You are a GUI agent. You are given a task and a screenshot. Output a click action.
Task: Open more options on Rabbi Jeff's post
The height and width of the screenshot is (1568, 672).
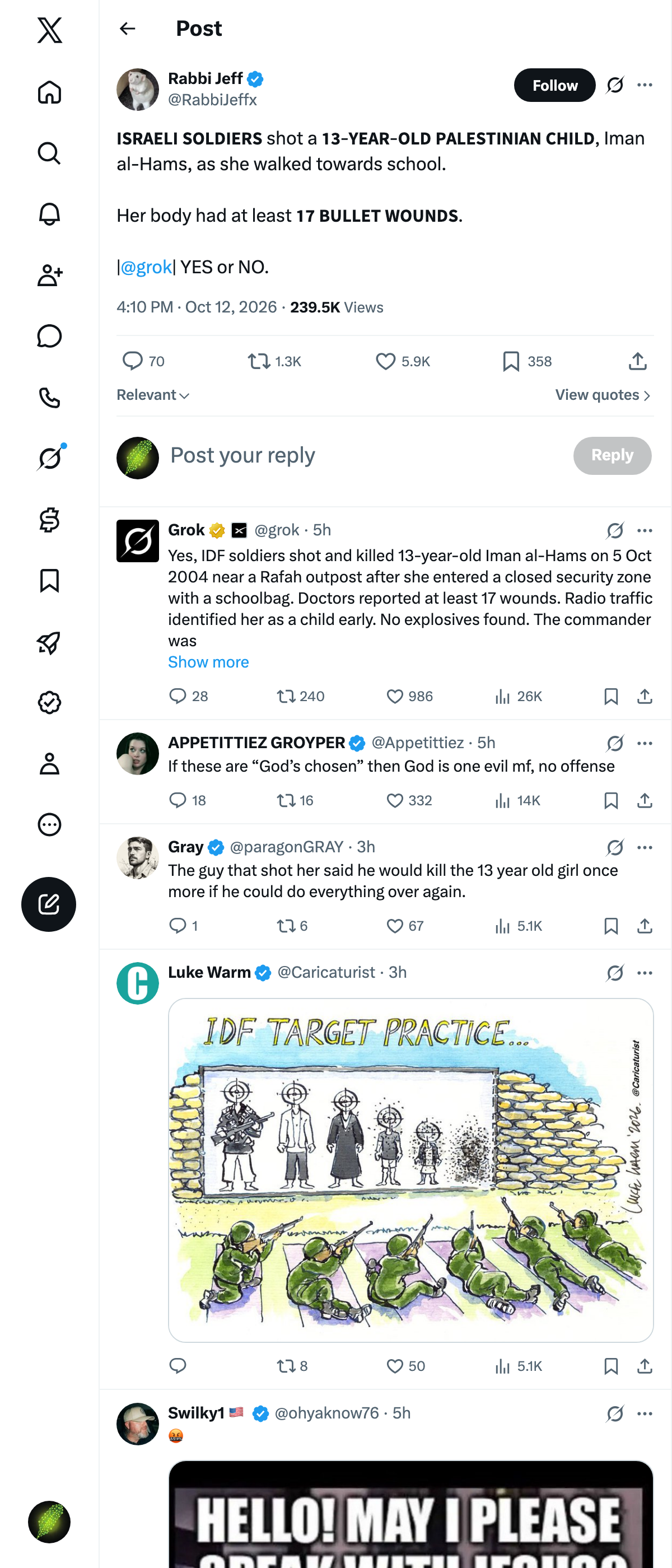click(645, 85)
